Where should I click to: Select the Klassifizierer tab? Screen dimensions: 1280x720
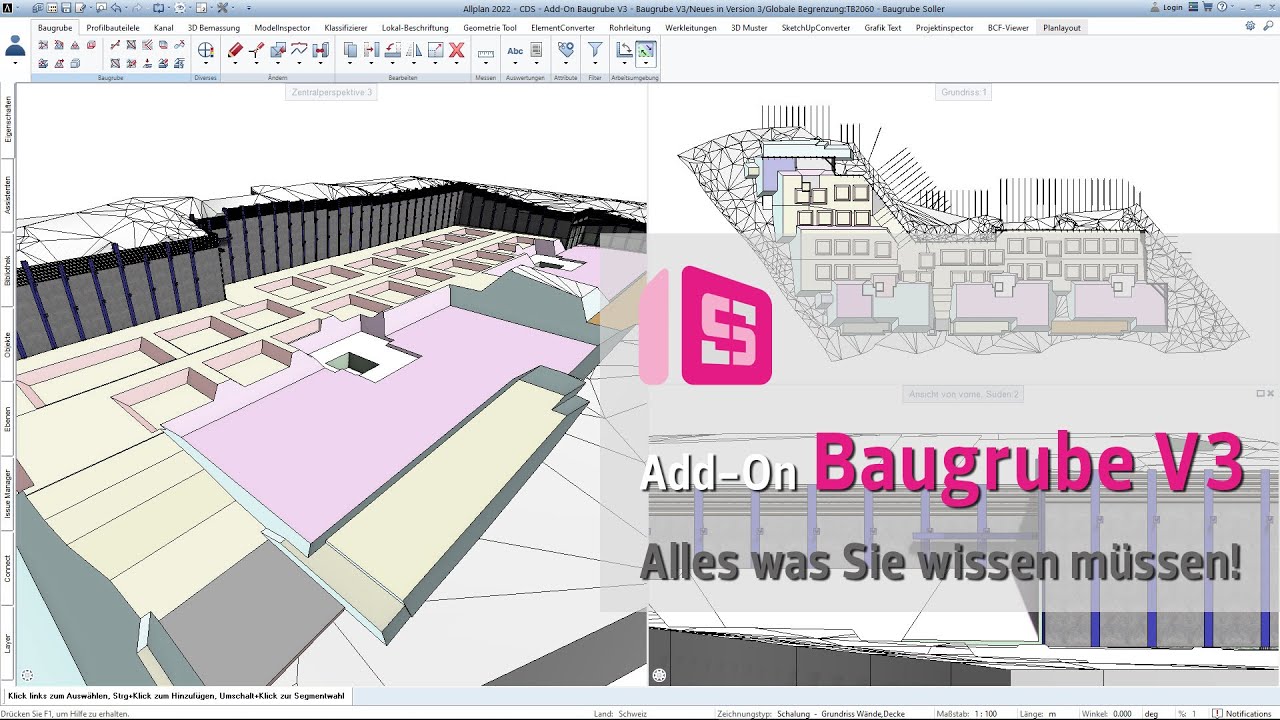[x=346, y=28]
